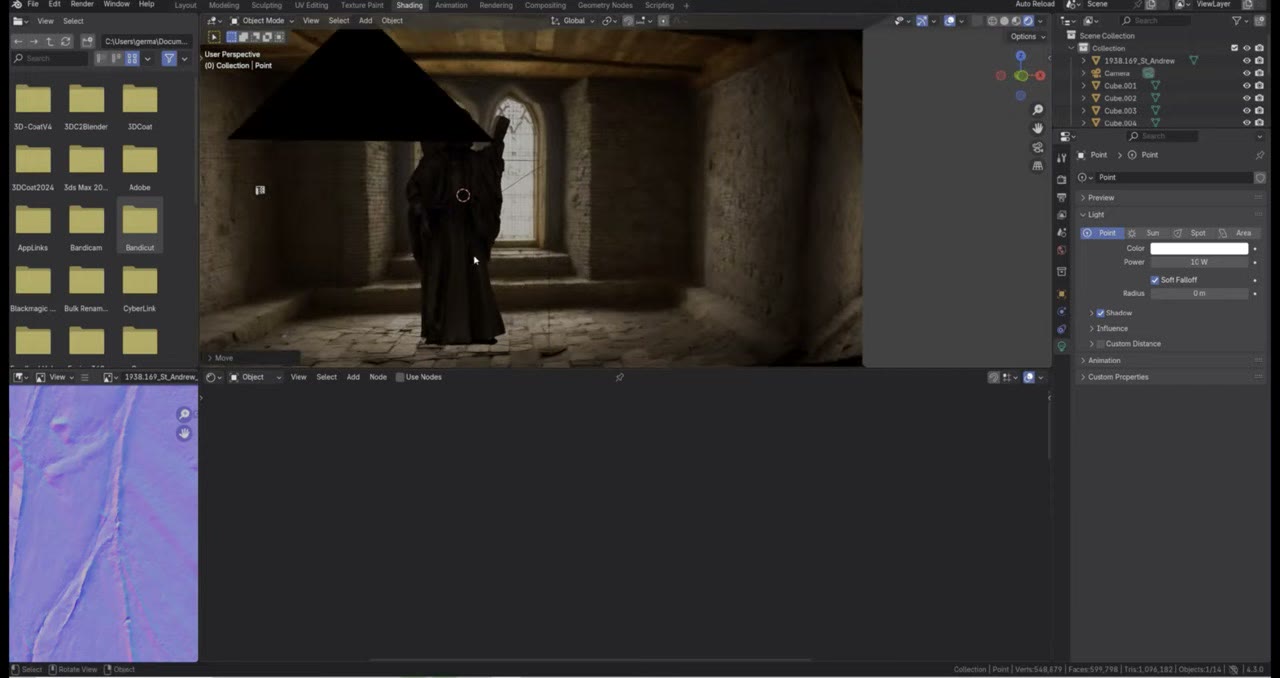Open the Physics properties tab
The image size is (1280, 678).
tap(1062, 311)
